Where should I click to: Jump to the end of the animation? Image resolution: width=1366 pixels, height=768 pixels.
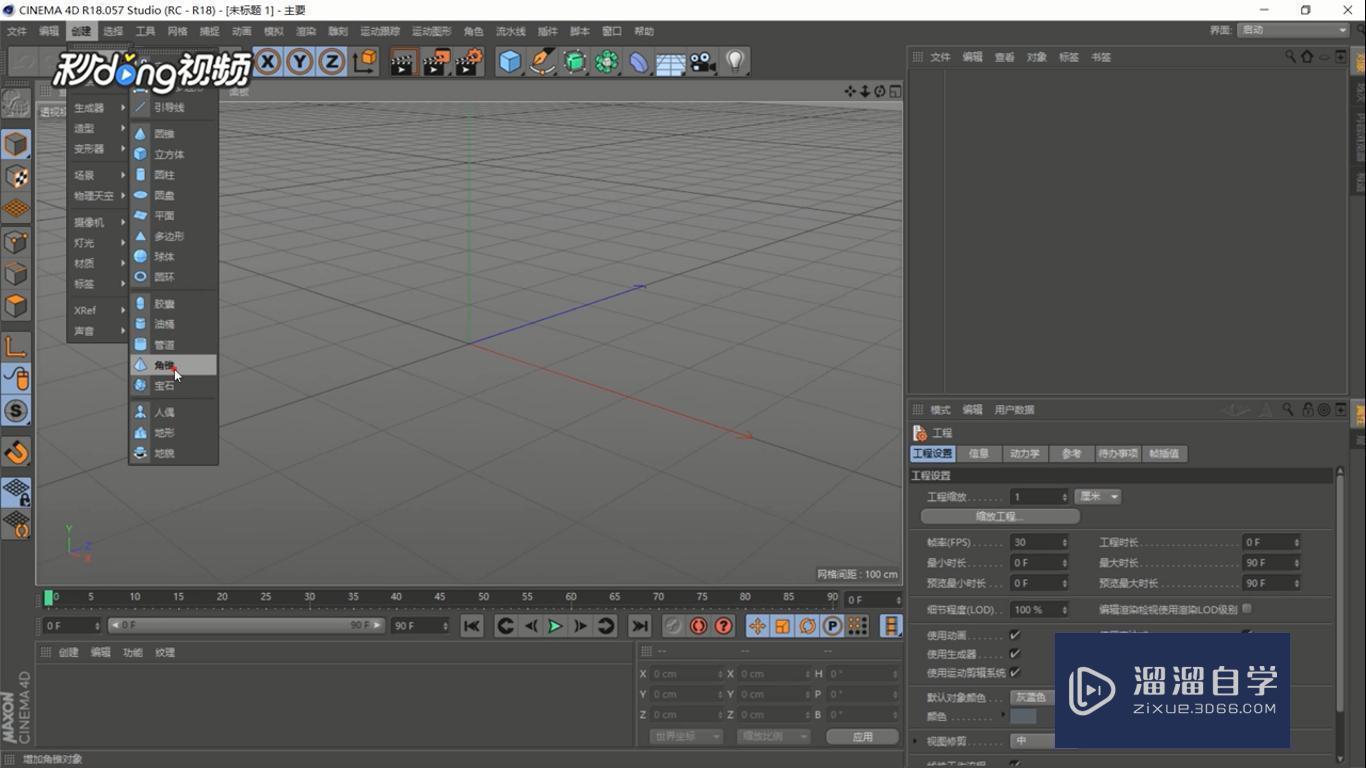pos(639,626)
